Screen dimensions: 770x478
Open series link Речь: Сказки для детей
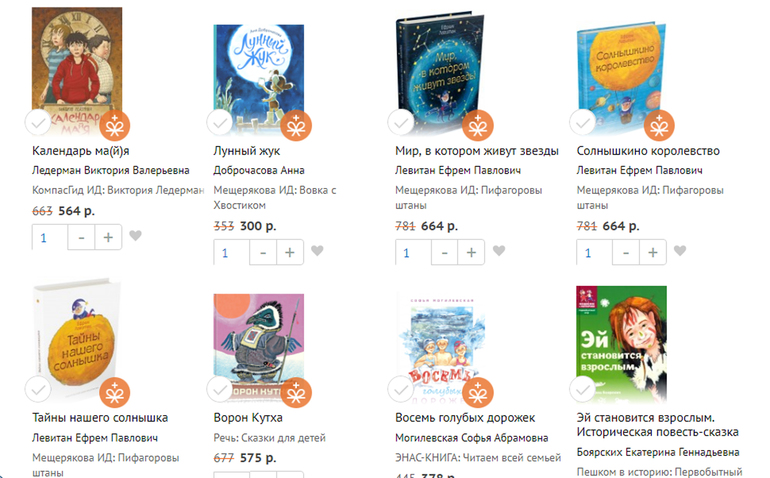(x=270, y=438)
